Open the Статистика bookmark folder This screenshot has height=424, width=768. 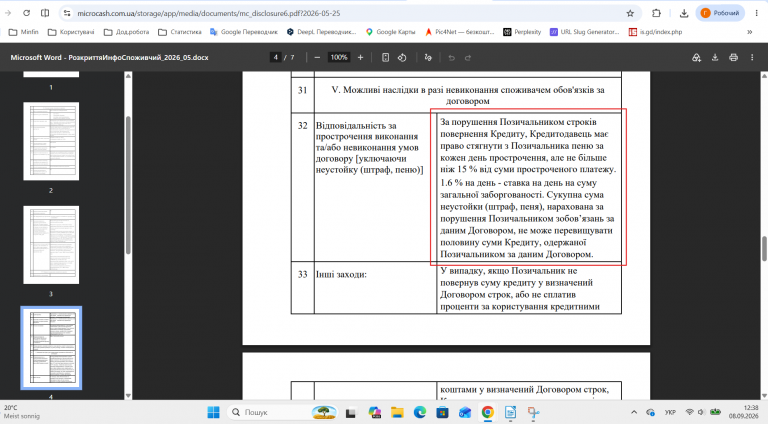[180, 32]
